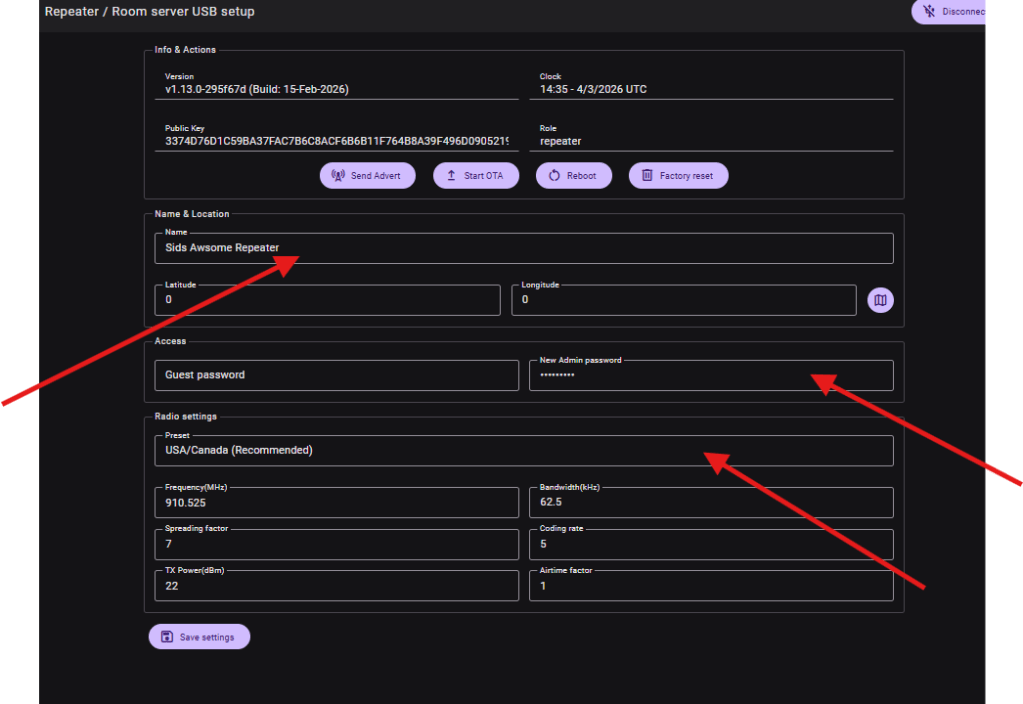Click the Send Advert button
This screenshot has width=1023, height=704.
366,175
